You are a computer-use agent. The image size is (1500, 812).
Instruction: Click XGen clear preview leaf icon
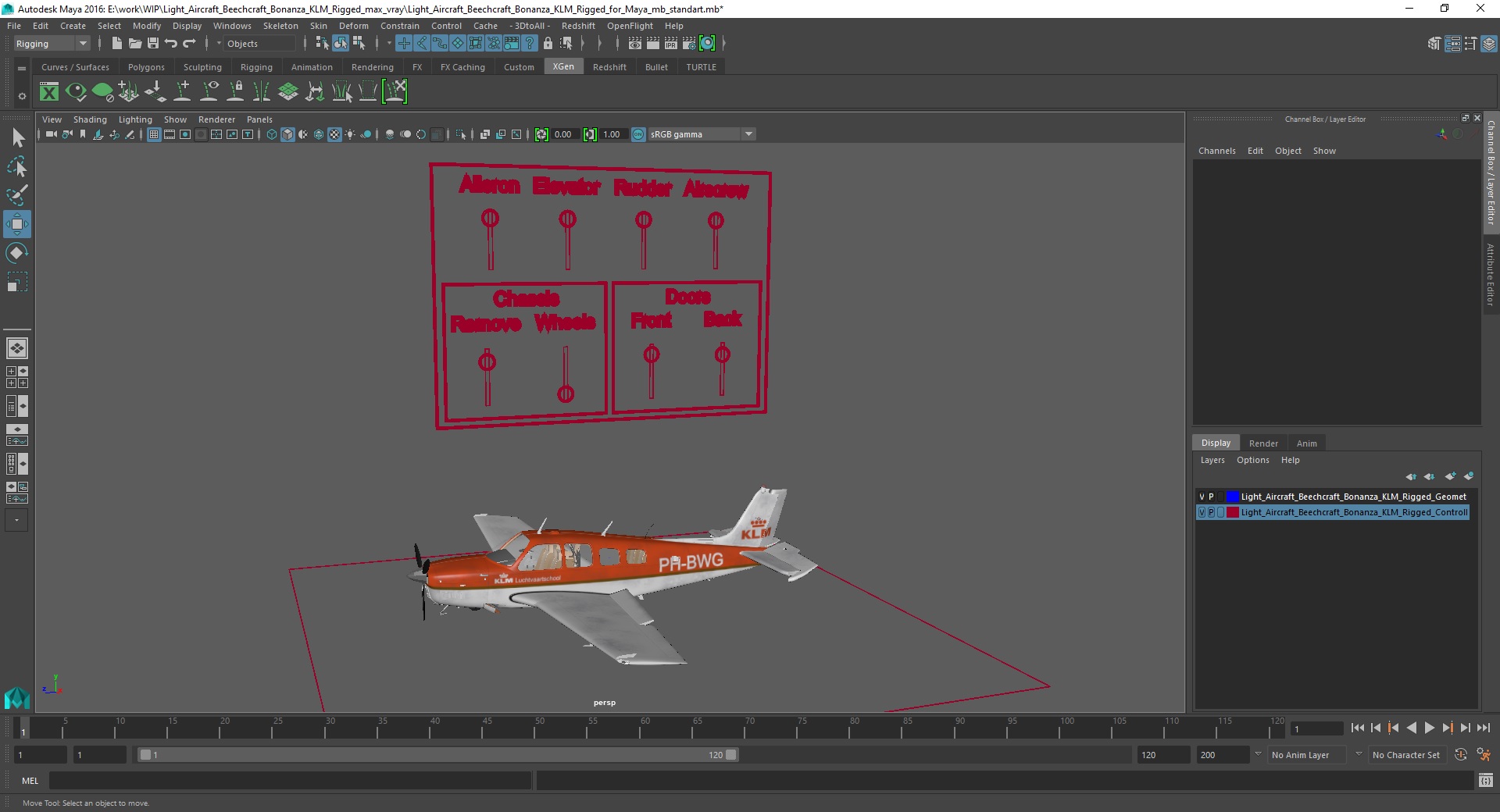coord(102,92)
